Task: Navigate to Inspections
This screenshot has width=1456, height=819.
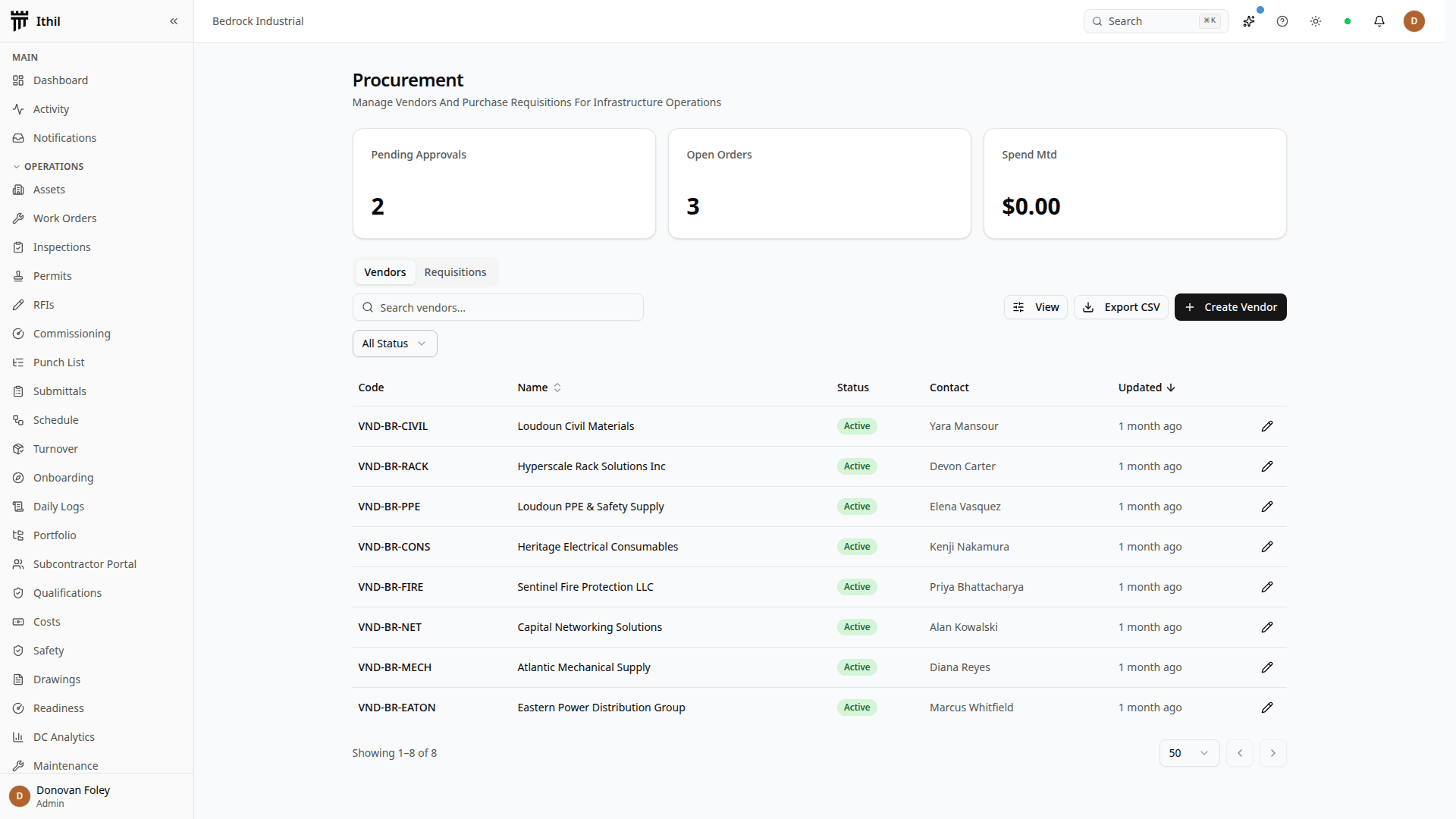Action: [96, 247]
